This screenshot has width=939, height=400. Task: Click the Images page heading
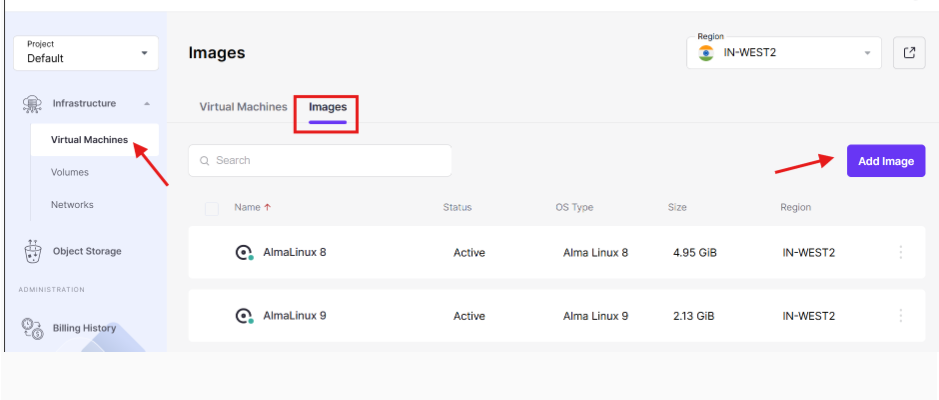[217, 53]
